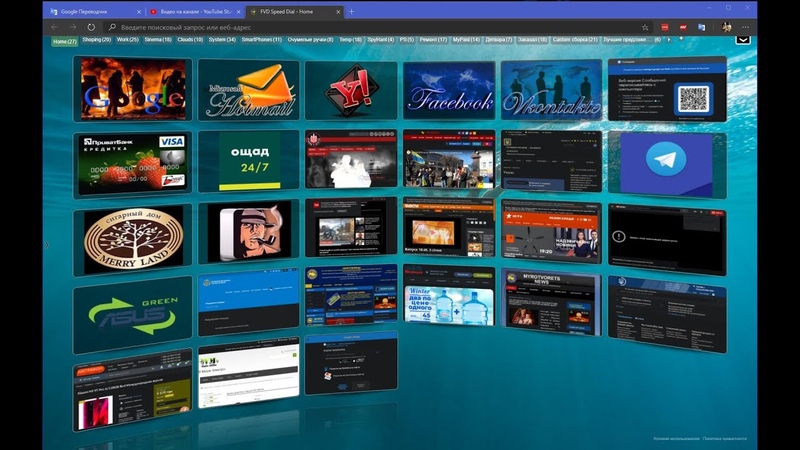The width and height of the screenshot is (800, 450).
Task: Select the SmartPhones (11) group tab
Action: [261, 40]
